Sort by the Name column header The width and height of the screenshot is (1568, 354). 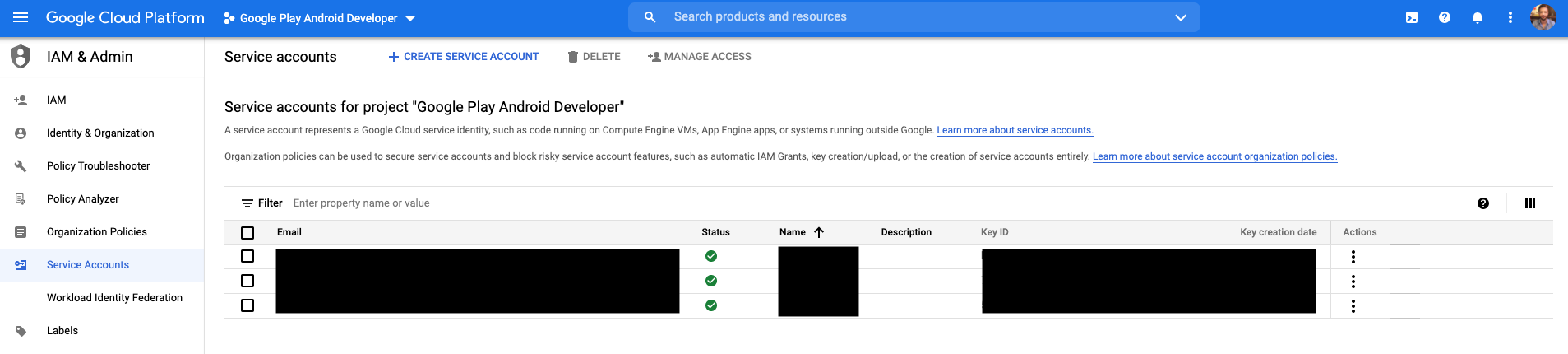[793, 232]
